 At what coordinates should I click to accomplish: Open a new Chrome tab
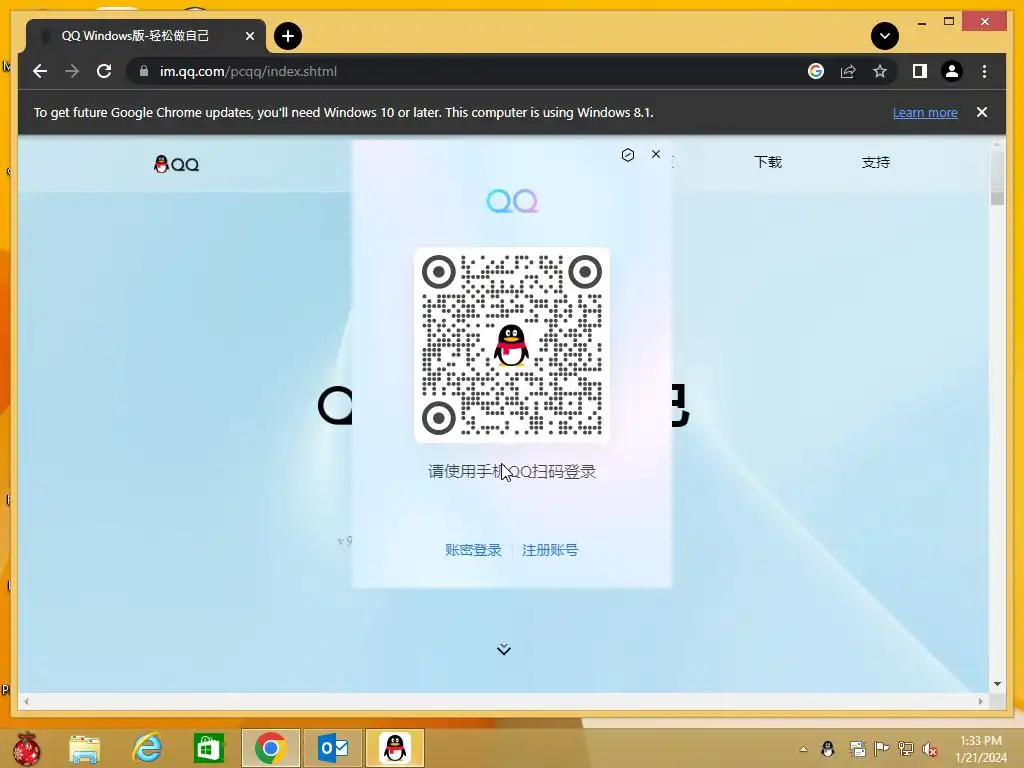pos(288,36)
